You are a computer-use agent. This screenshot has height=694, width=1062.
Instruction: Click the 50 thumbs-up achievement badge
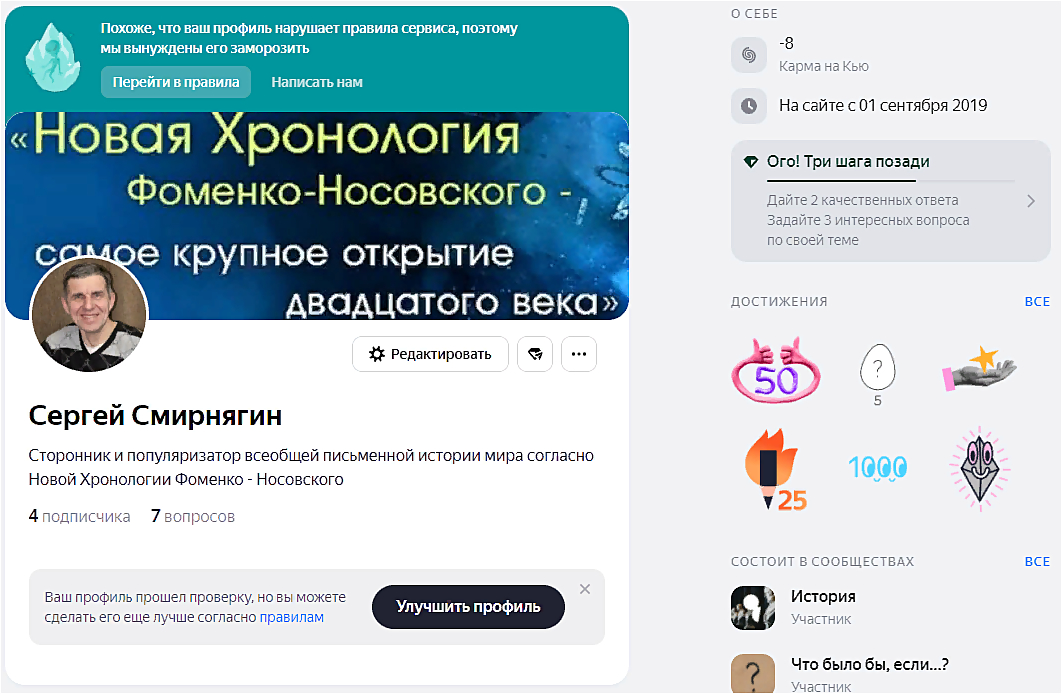pyautogui.click(x=776, y=370)
